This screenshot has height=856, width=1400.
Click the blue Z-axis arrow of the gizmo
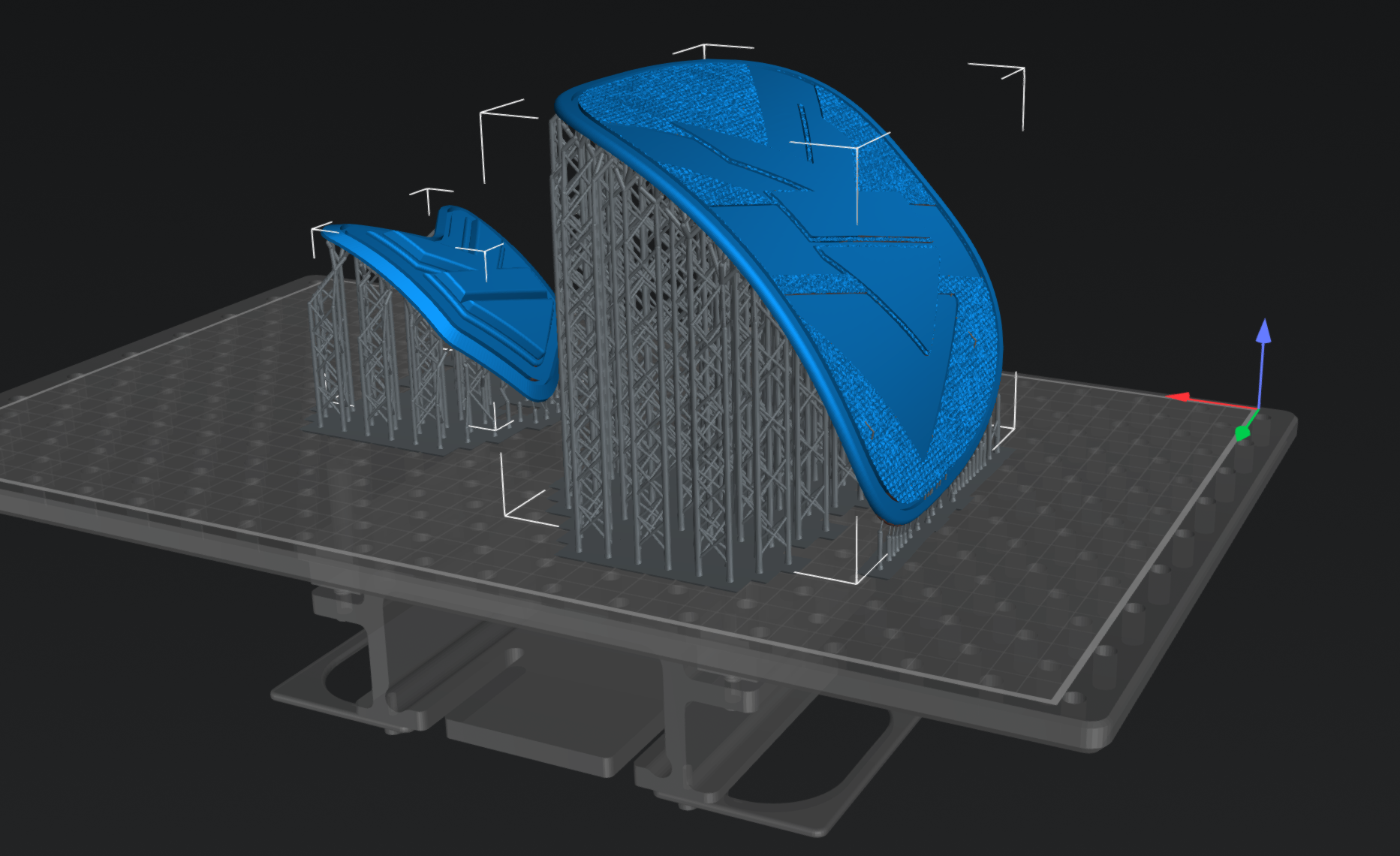coord(1263,333)
